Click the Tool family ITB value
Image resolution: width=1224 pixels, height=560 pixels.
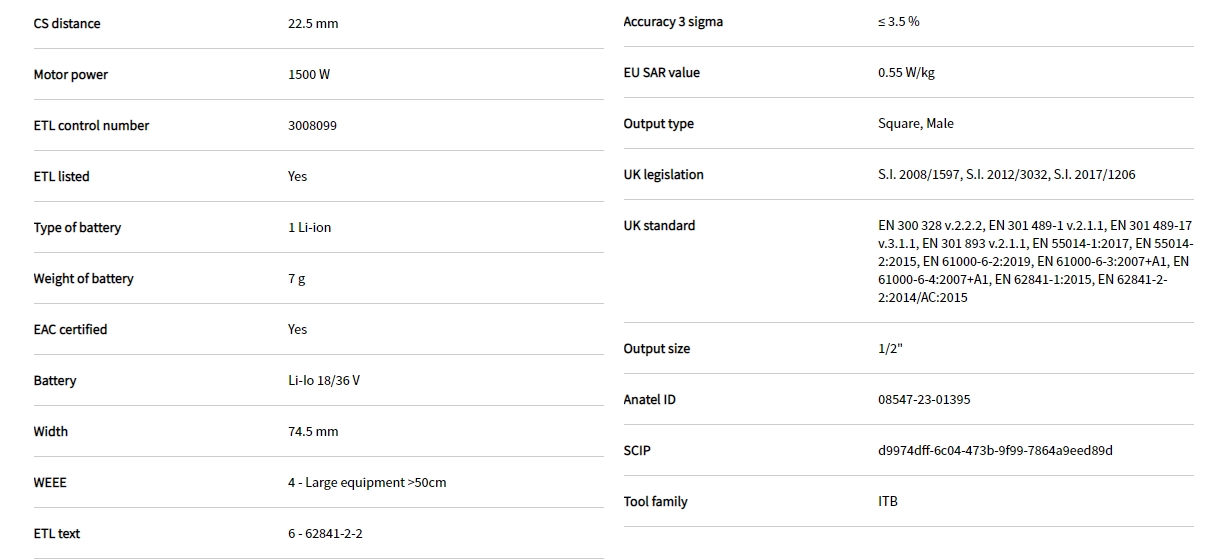887,502
